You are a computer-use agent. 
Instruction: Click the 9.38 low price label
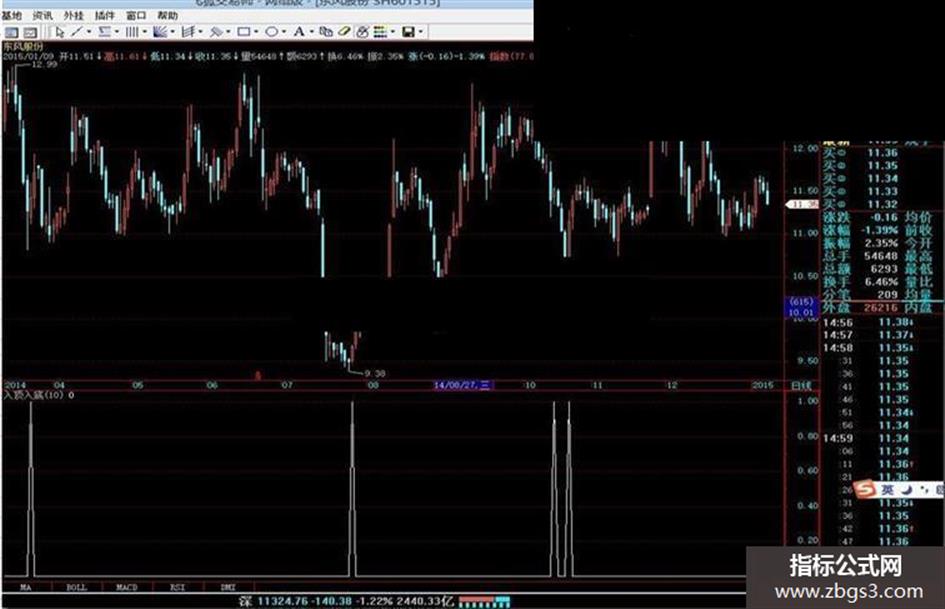pyautogui.click(x=375, y=374)
